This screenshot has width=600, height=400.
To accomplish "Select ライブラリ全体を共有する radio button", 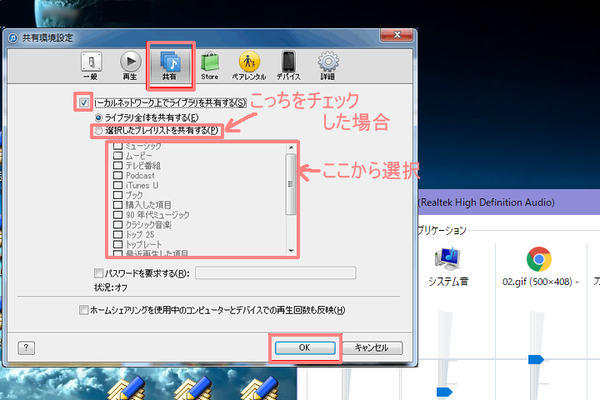I will (99, 118).
